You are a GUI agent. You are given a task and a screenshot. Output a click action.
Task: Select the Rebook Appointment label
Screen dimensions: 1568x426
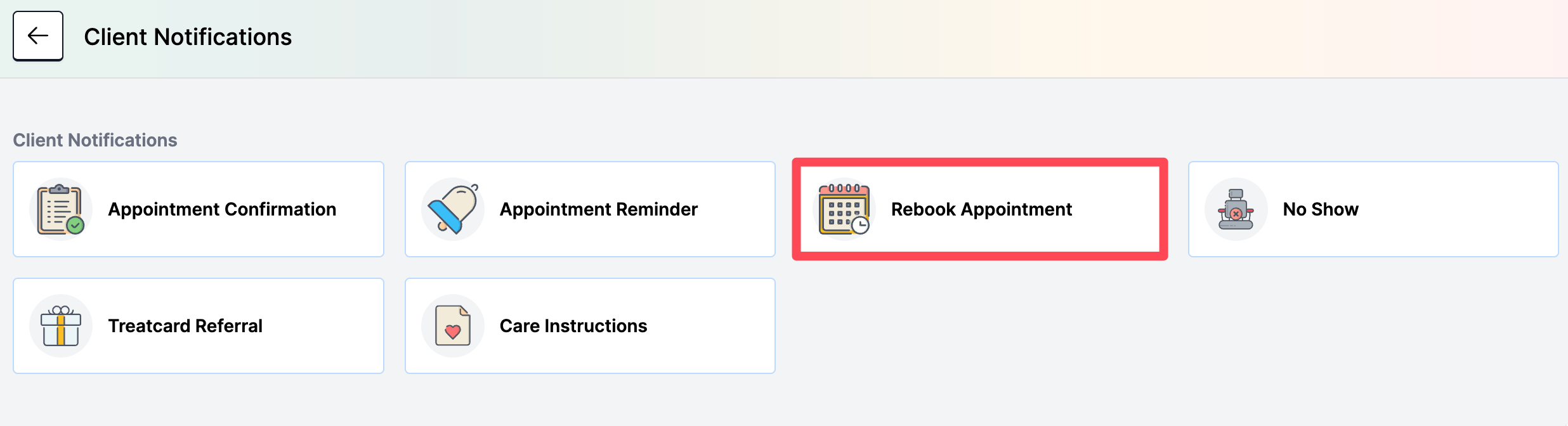coord(981,209)
